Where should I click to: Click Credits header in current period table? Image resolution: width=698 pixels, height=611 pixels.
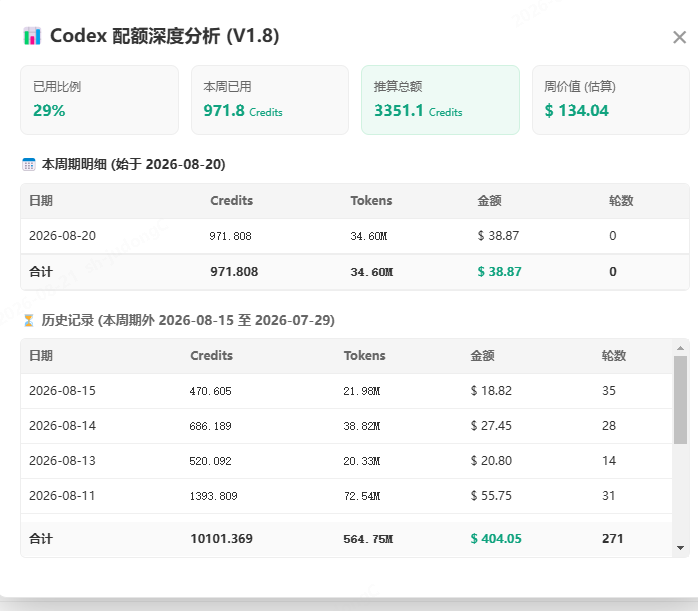click(x=231, y=201)
